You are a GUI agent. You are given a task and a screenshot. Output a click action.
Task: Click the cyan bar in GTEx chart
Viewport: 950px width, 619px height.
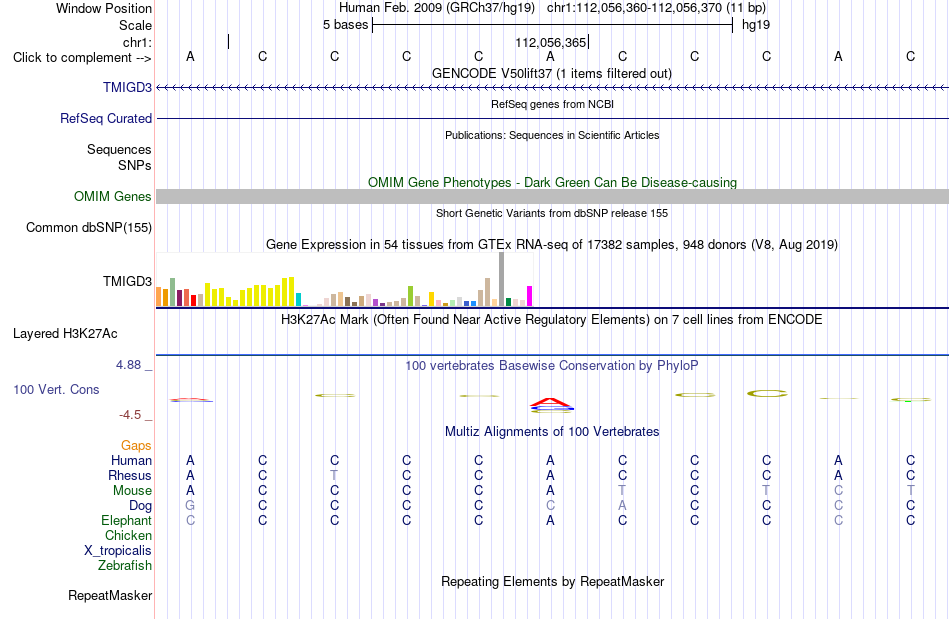[x=298, y=300]
